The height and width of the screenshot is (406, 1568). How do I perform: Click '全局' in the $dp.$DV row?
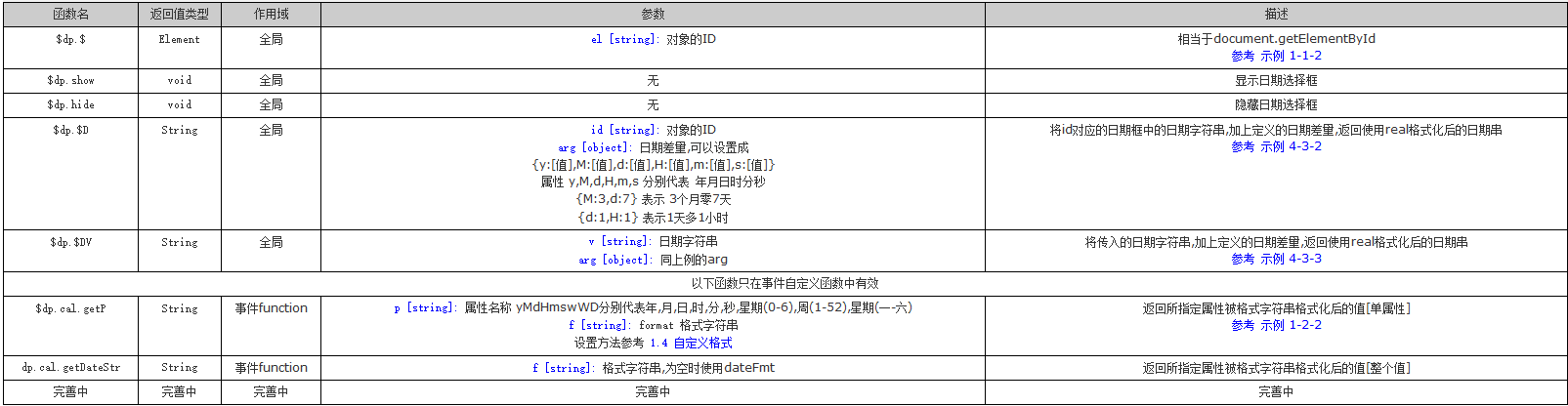click(271, 242)
